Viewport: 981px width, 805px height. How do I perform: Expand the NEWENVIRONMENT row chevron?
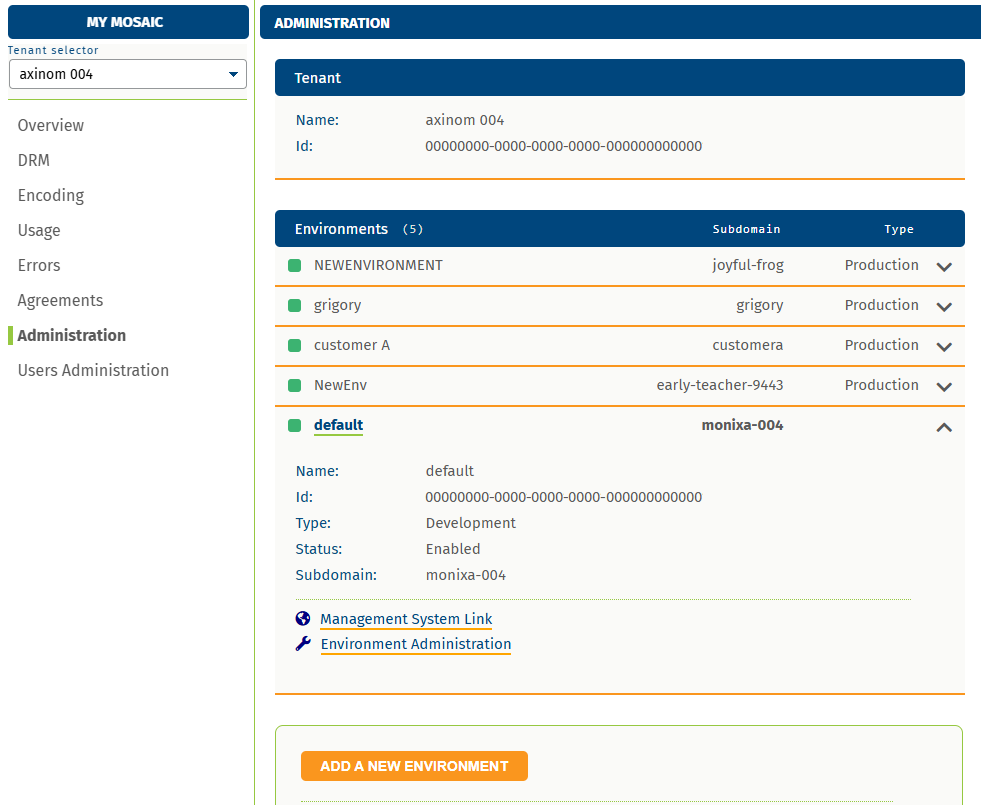point(943,267)
